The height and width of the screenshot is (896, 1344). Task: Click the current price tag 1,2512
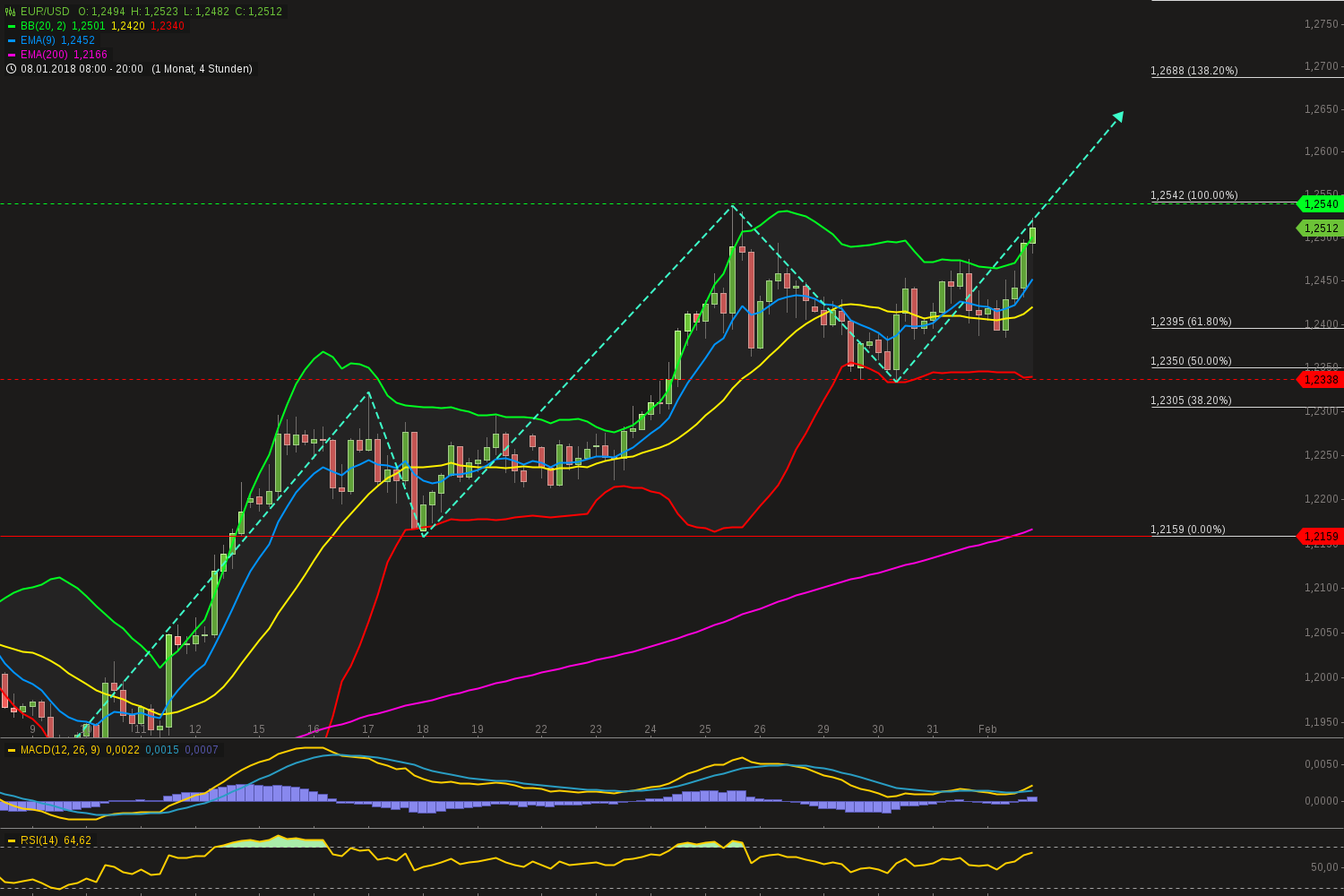[x=1320, y=228]
